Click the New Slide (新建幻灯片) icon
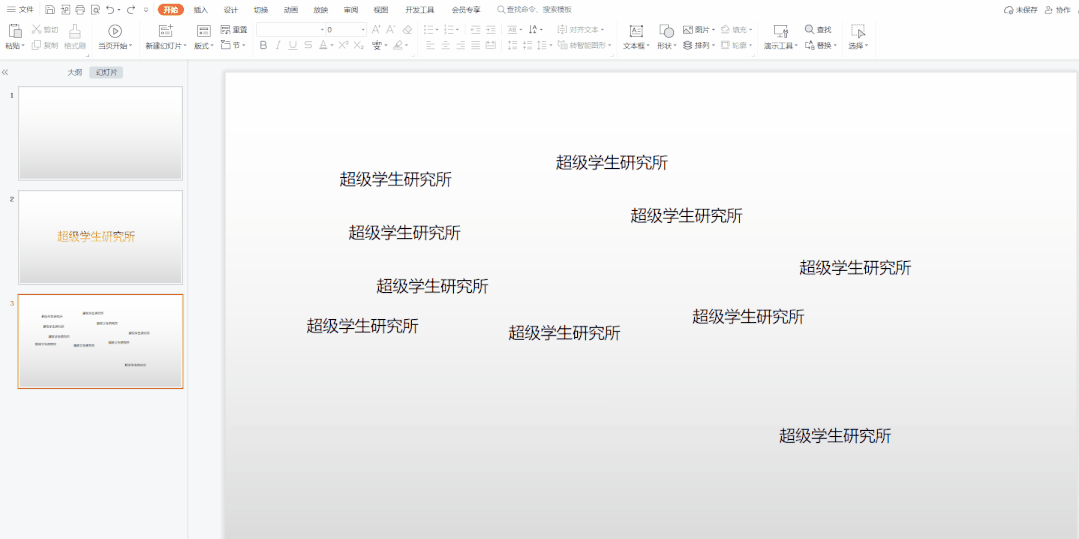The image size is (1079, 539). tap(166, 31)
